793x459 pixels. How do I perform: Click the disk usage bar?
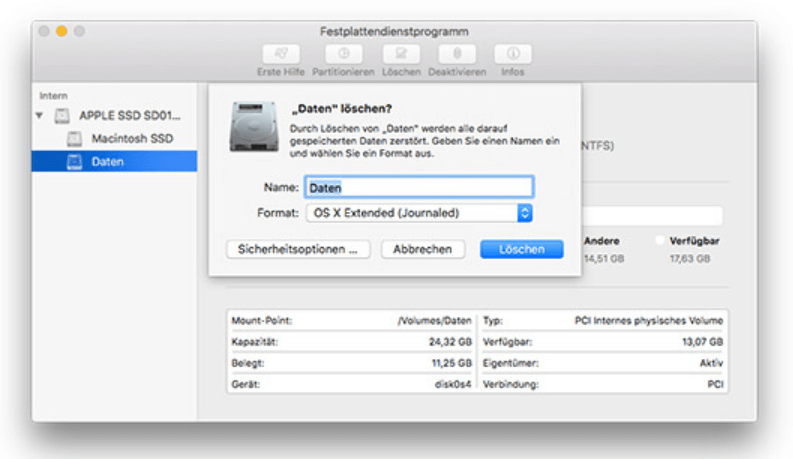pyautogui.click(x=652, y=216)
